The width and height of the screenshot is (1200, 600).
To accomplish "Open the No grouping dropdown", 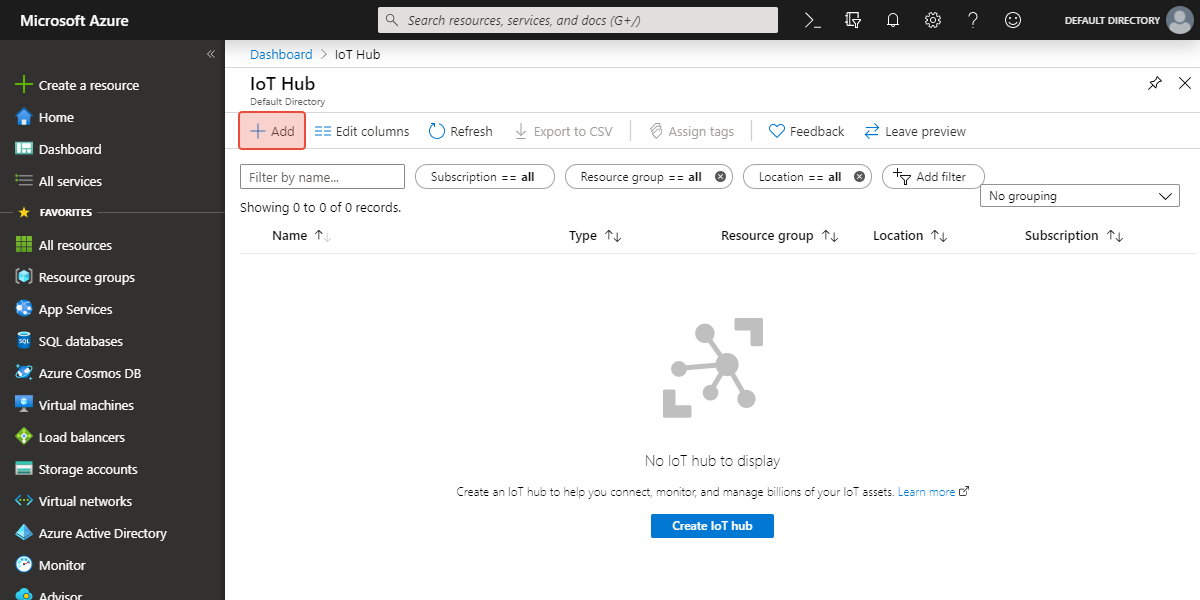I will point(1079,195).
